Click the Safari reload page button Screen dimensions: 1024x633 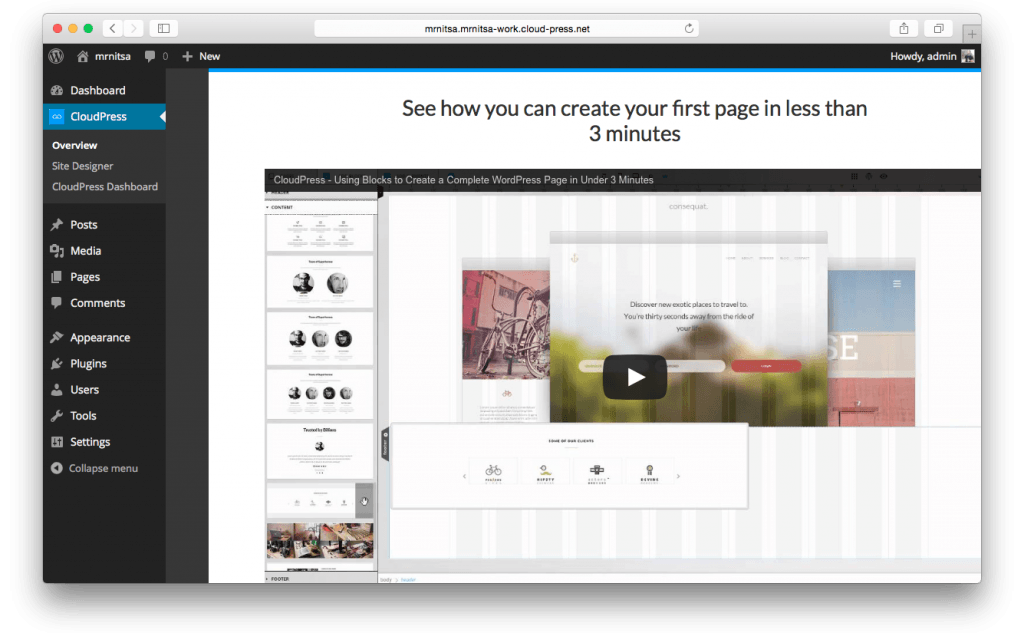click(689, 29)
